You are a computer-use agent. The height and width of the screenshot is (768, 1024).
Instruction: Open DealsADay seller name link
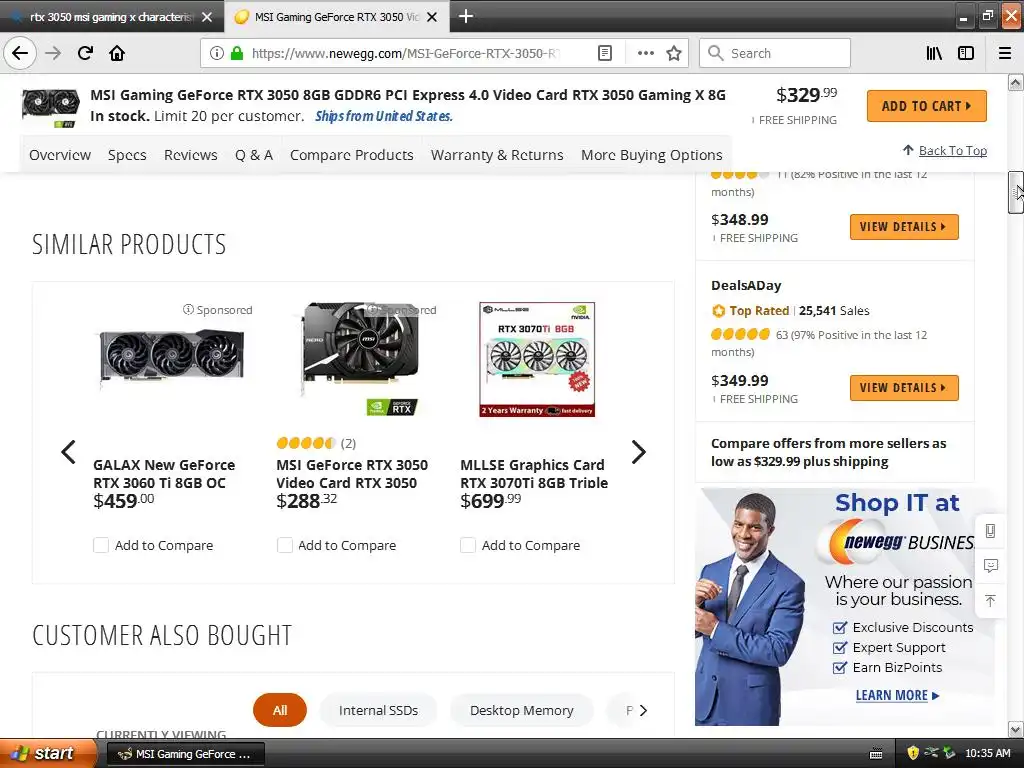(x=746, y=285)
